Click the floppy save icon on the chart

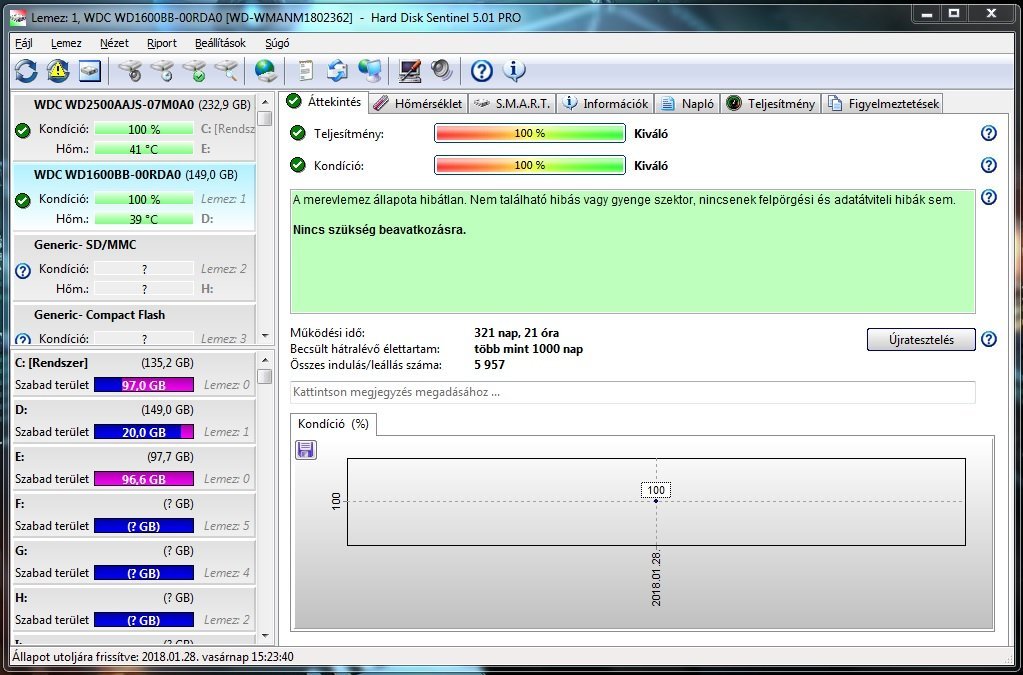pyautogui.click(x=306, y=450)
